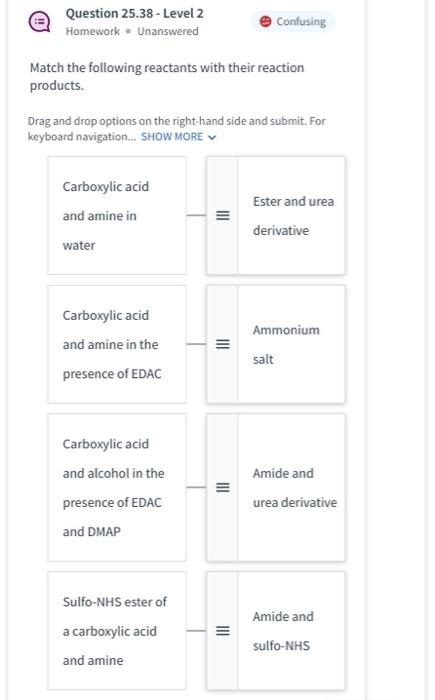Click the Homework label under the title
This screenshot has width=435, height=700.
click(92, 31)
